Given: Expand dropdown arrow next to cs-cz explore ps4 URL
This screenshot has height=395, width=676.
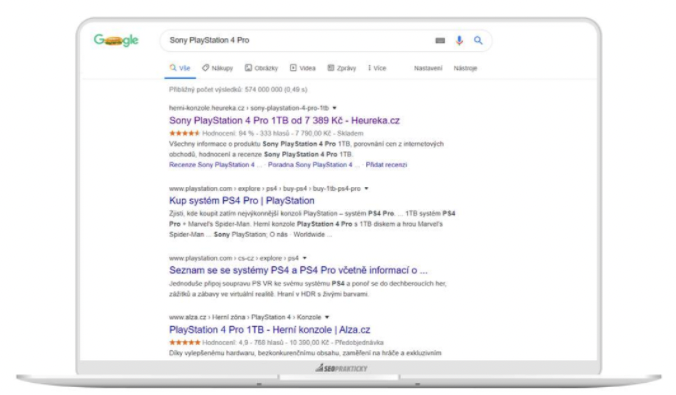Looking at the screenshot, I should point(304,258).
